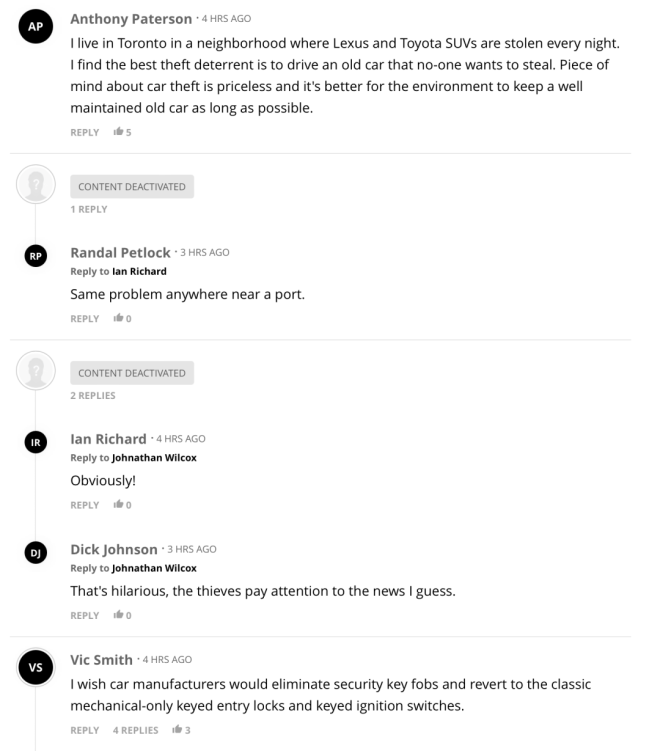The height and width of the screenshot is (751, 660).
Task: Like Vic Smith's comment with thumbs-up
Action: [180, 730]
